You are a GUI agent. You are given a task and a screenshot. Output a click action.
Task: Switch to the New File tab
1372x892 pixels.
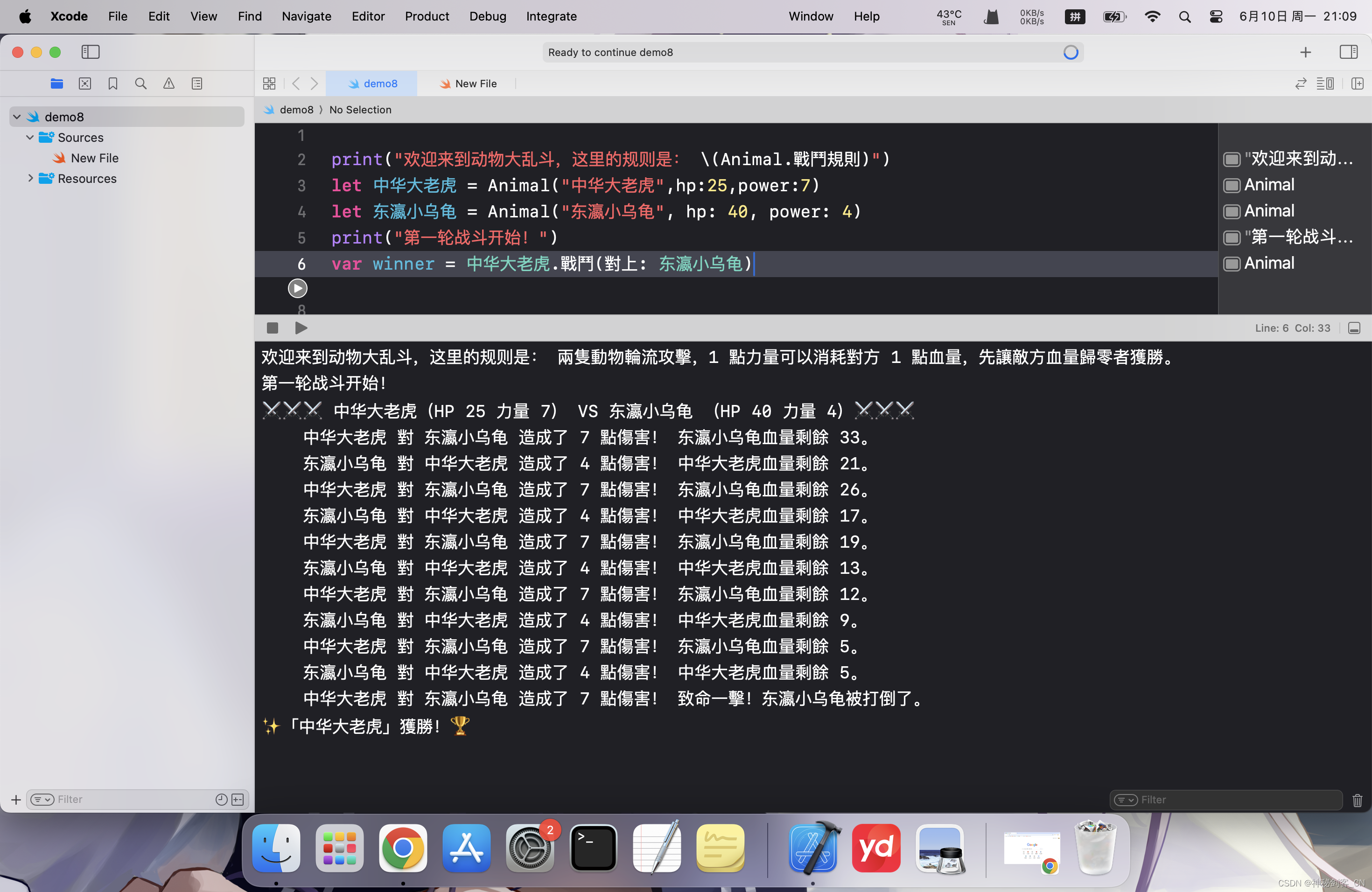pos(468,84)
